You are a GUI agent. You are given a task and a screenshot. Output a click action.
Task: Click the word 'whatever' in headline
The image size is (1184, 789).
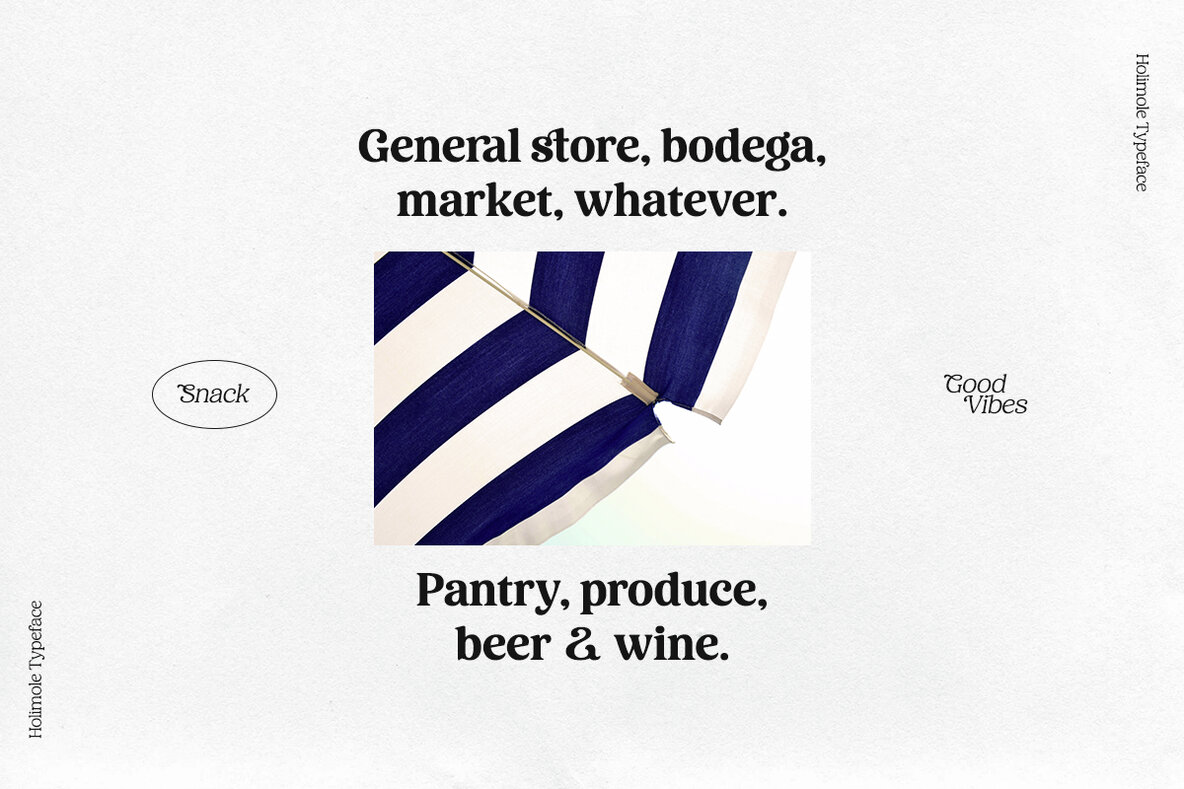676,201
